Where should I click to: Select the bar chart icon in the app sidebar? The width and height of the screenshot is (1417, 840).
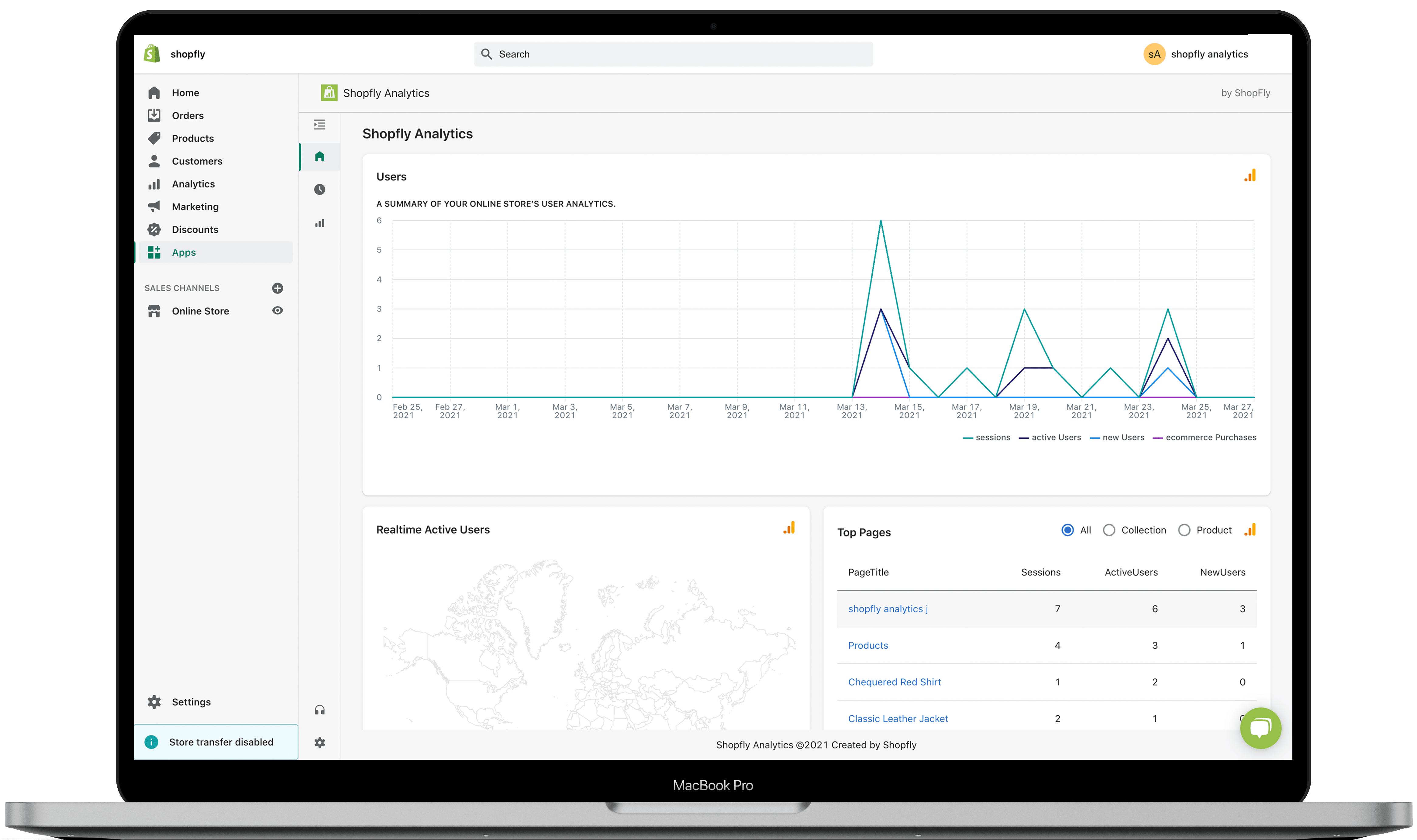(x=319, y=223)
